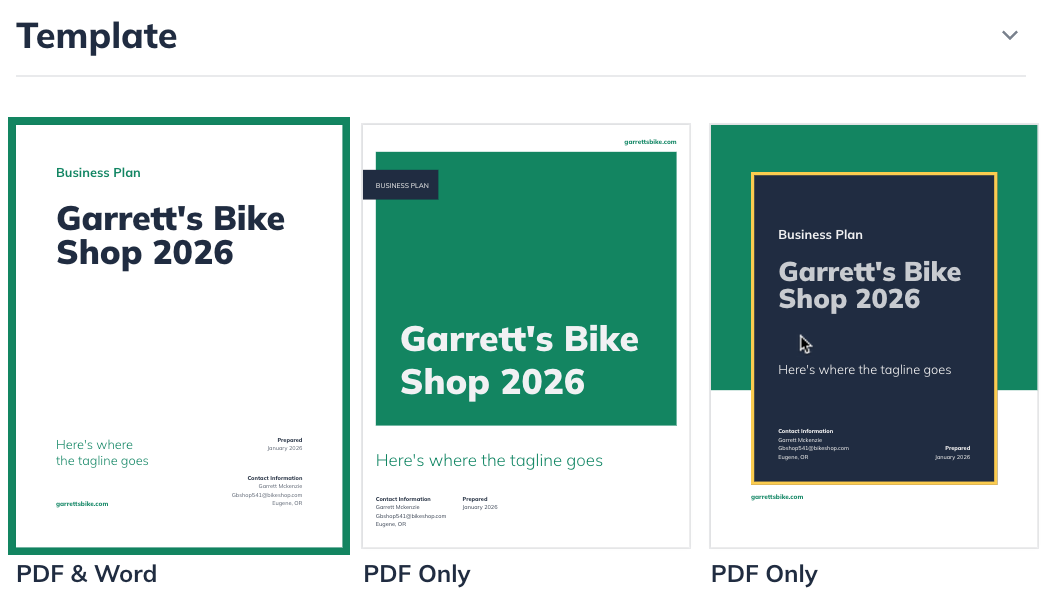Click the first PDF Only label

[x=417, y=574]
